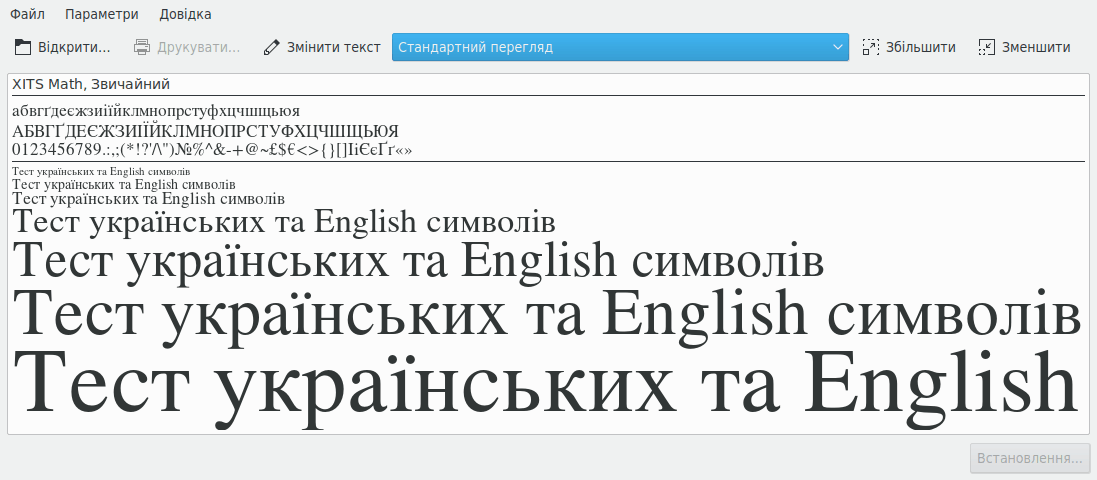Click the second-largest sample line ending in символів
The image size is (1097, 480).
click(545, 313)
